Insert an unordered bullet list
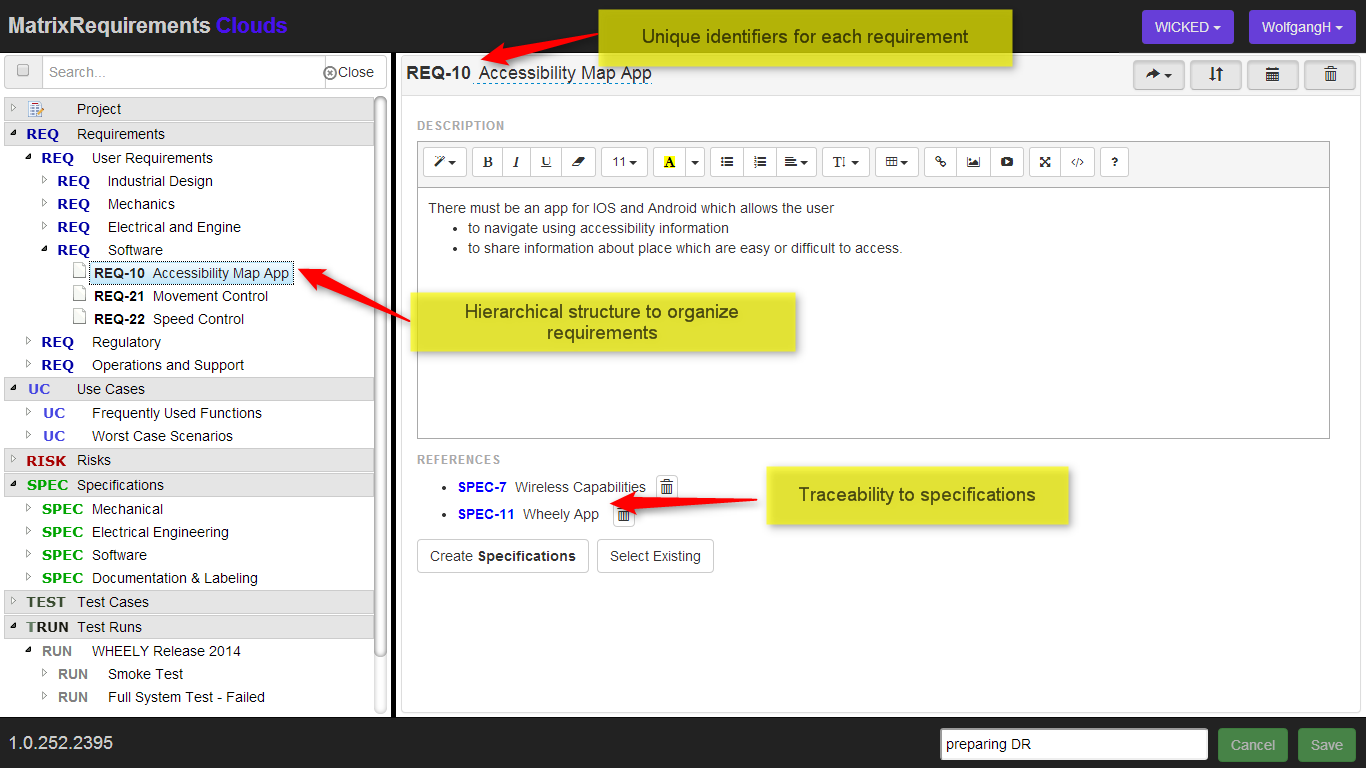 (727, 162)
